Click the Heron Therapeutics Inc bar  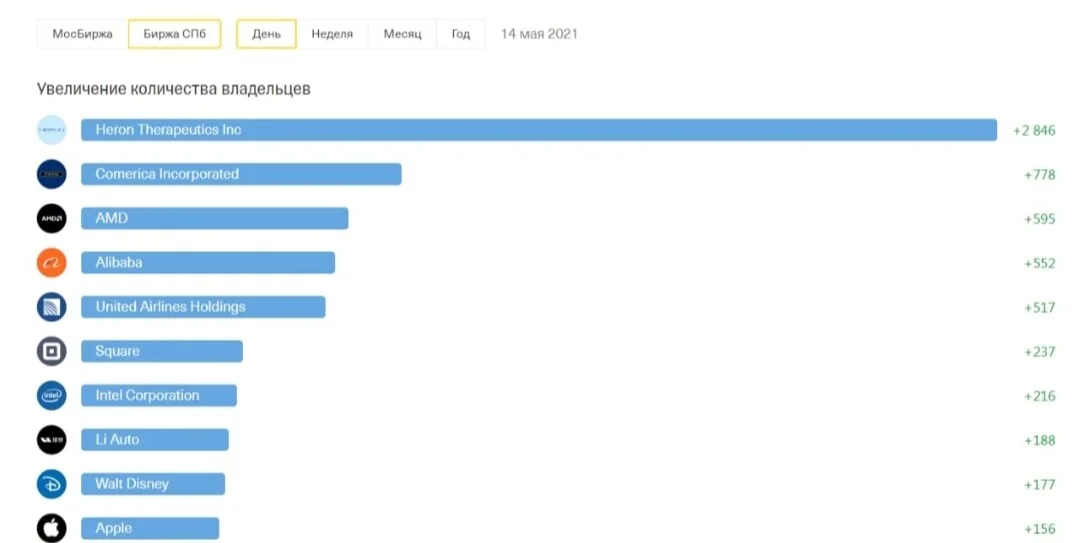click(x=539, y=130)
